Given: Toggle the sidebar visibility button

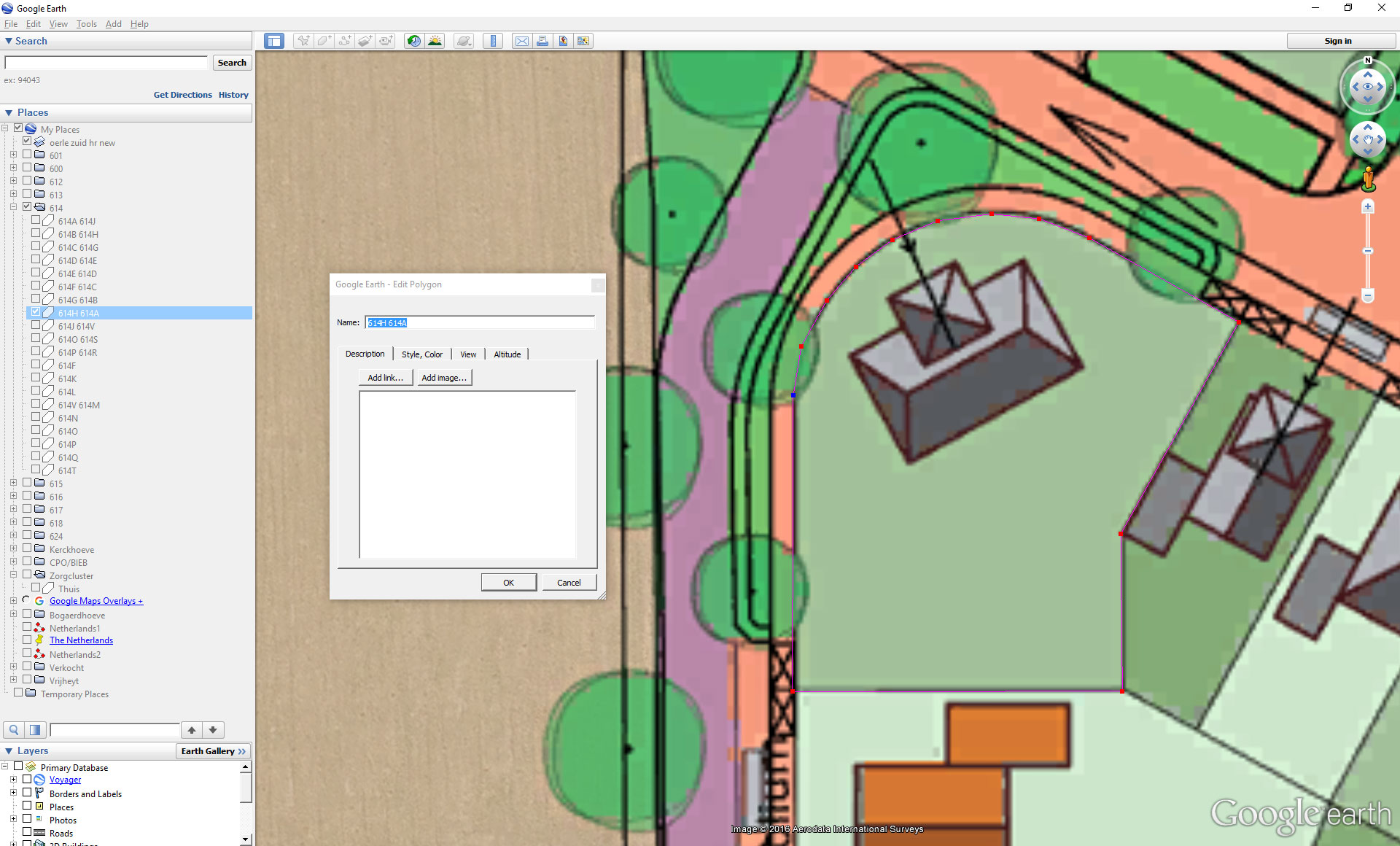Looking at the screenshot, I should click(274, 41).
